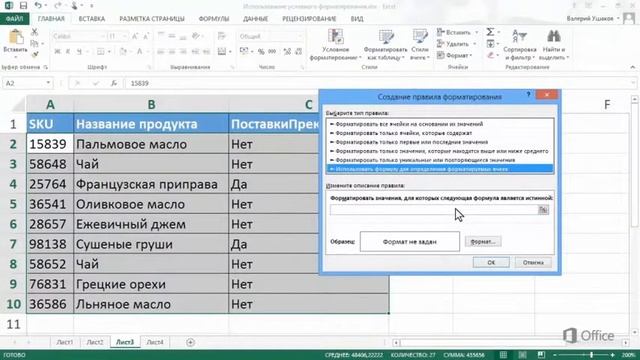This screenshot has width=640, height=360.
Task: Switch to ДАННЫЕ ribbon tab
Action: tap(256, 19)
